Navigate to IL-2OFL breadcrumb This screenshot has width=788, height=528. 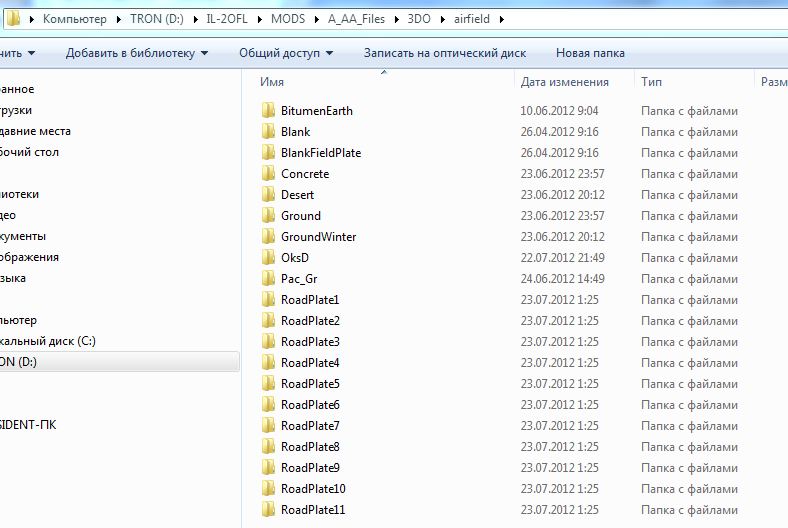point(227,19)
